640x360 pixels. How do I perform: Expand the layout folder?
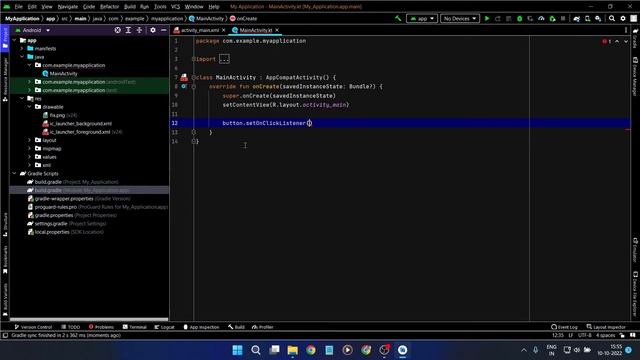click(29, 140)
